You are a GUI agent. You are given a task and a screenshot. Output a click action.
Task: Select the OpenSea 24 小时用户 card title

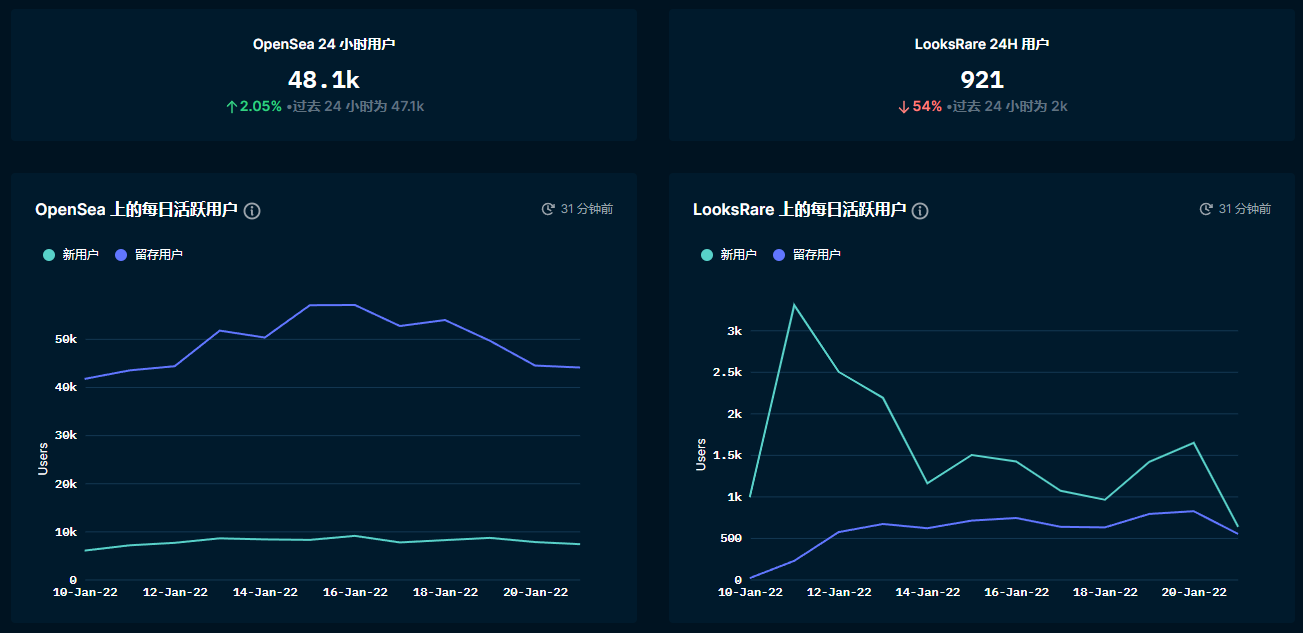coord(324,44)
